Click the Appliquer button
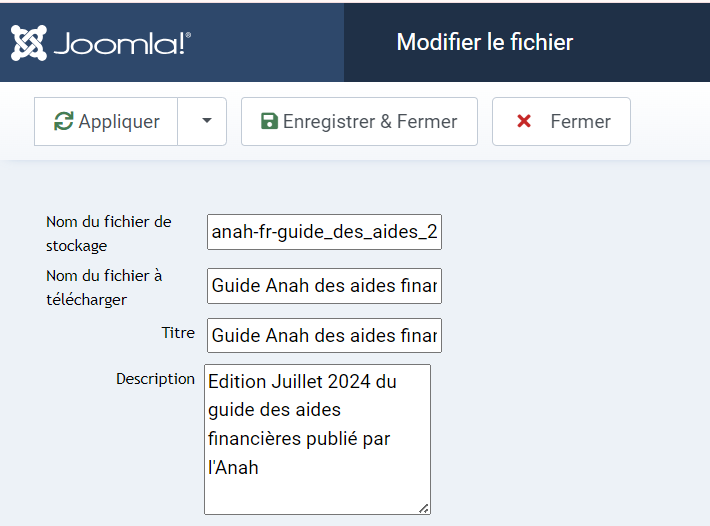 tap(106, 121)
